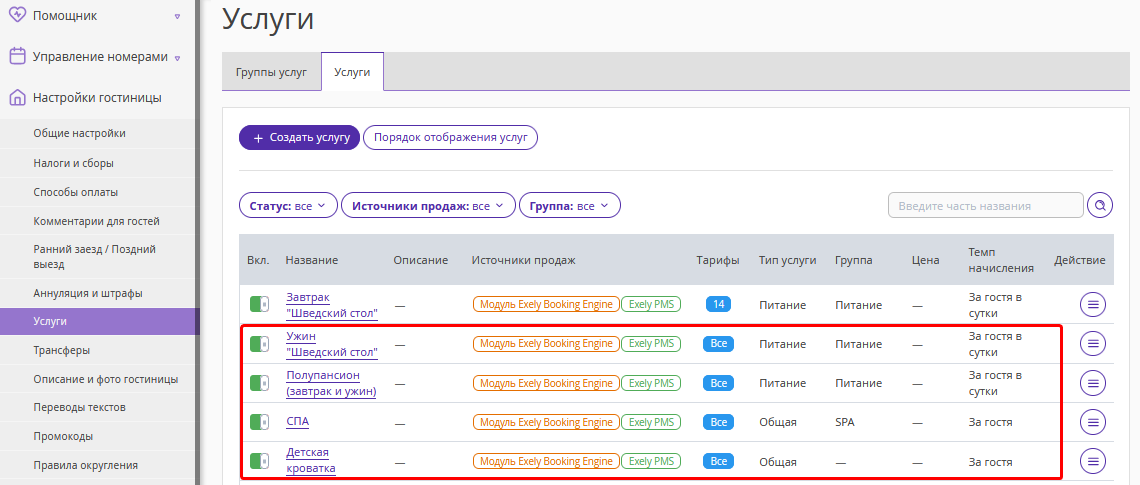This screenshot has width=1140, height=485.
Task: Open action menu for Полупансион row
Action: point(1093,382)
